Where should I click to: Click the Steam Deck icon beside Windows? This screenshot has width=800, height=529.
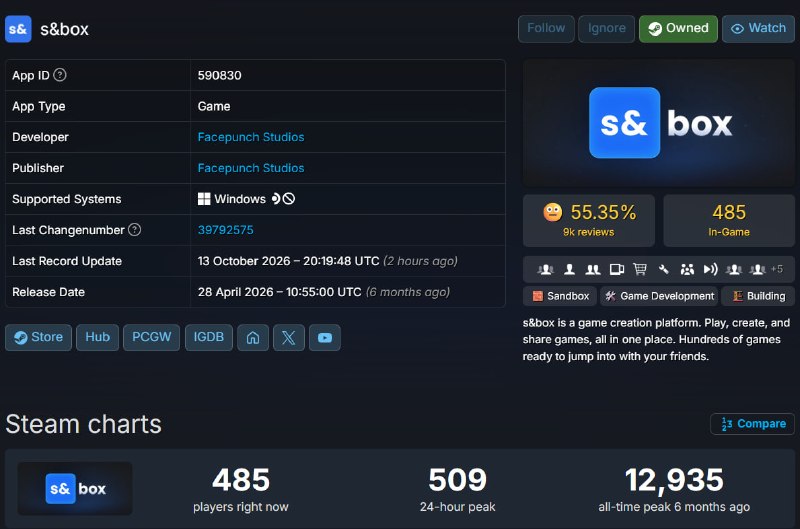pos(276,198)
